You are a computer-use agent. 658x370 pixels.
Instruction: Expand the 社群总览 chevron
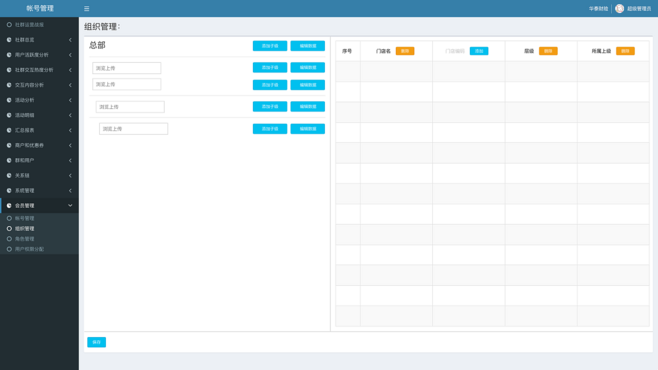point(70,40)
